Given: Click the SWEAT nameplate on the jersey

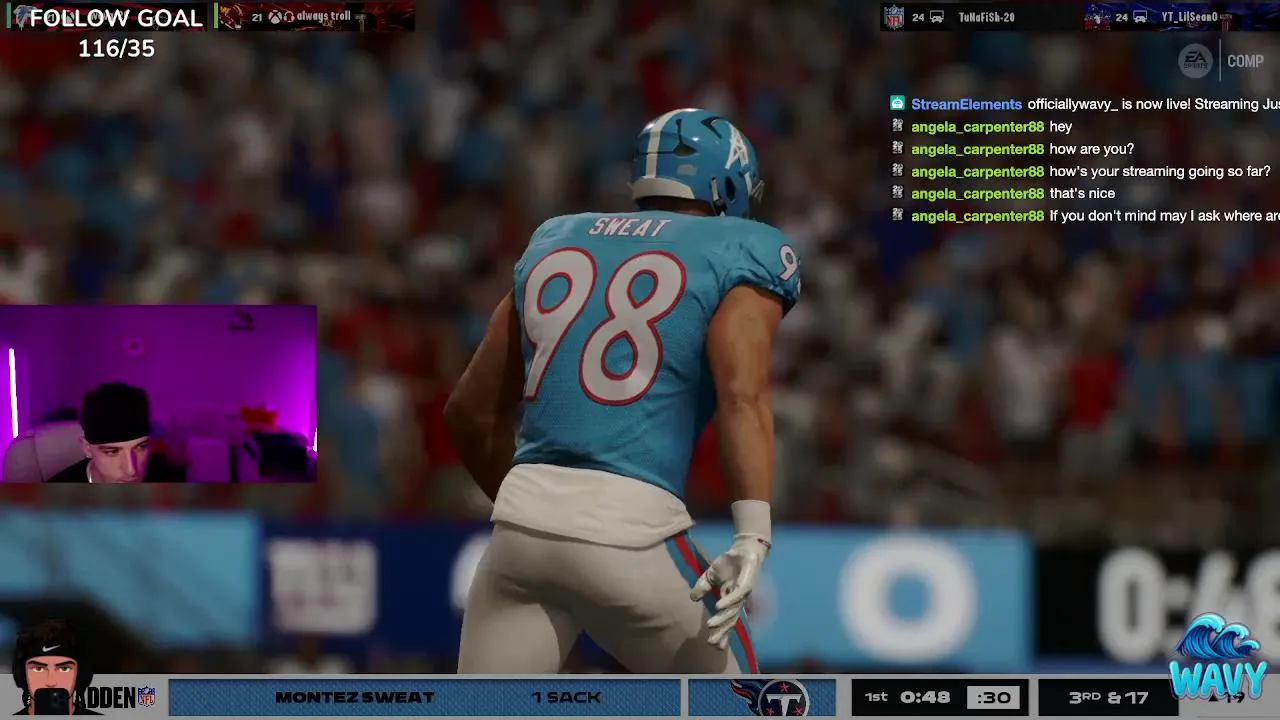Looking at the screenshot, I should [629, 228].
